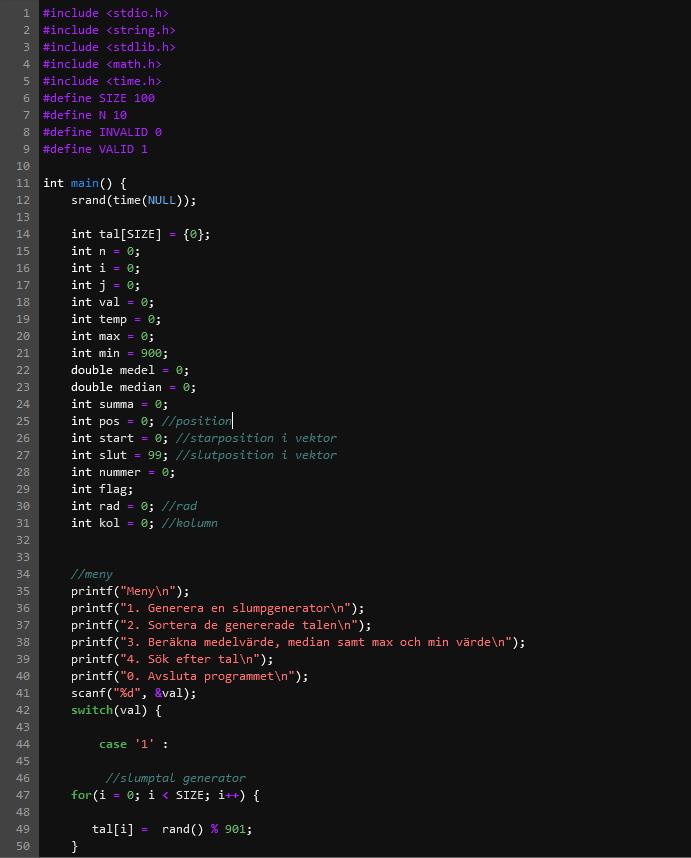Click the srand(time(NULL)) statement
The image size is (691, 858).
[x=133, y=200]
